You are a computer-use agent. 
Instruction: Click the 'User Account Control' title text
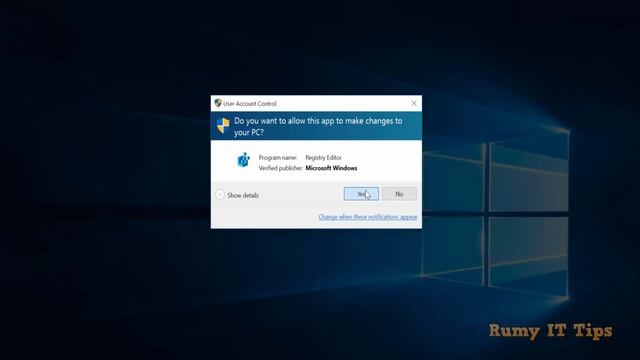pos(250,104)
